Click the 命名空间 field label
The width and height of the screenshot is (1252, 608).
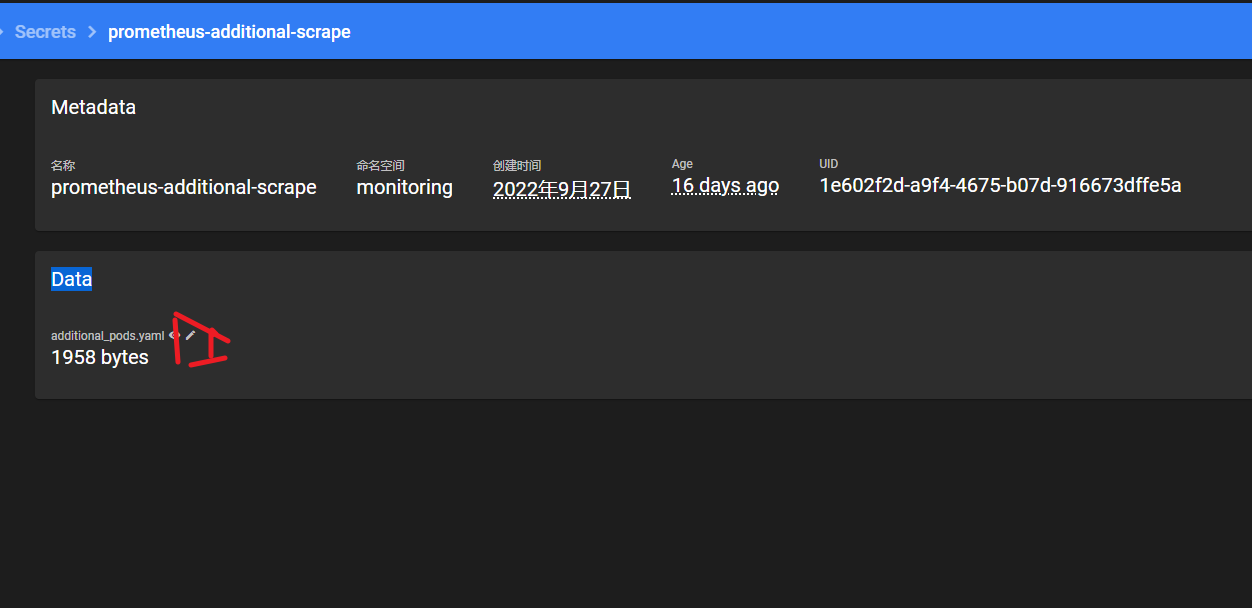(x=381, y=165)
